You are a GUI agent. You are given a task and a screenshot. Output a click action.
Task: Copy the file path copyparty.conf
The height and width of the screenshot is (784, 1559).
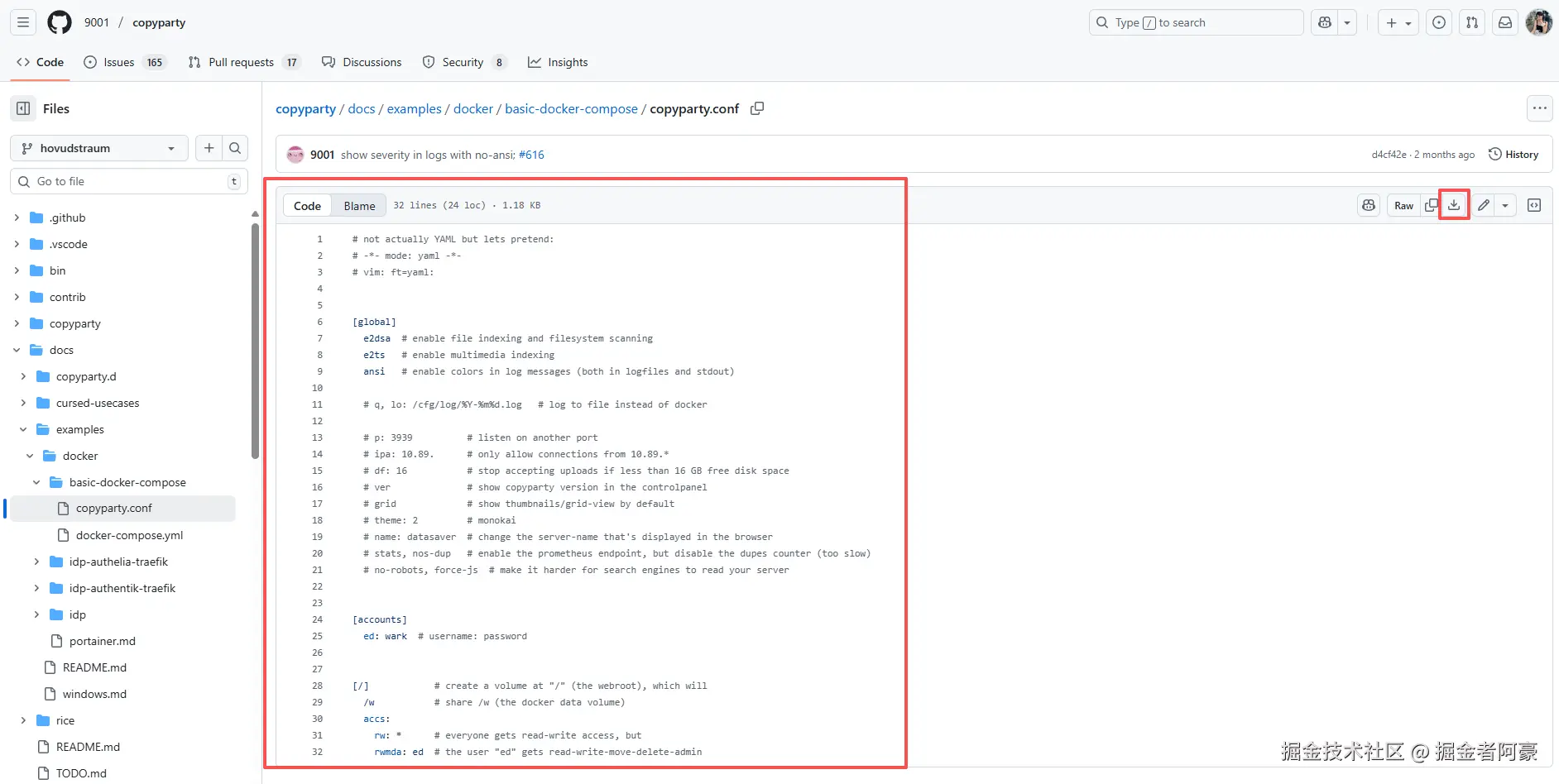(757, 108)
